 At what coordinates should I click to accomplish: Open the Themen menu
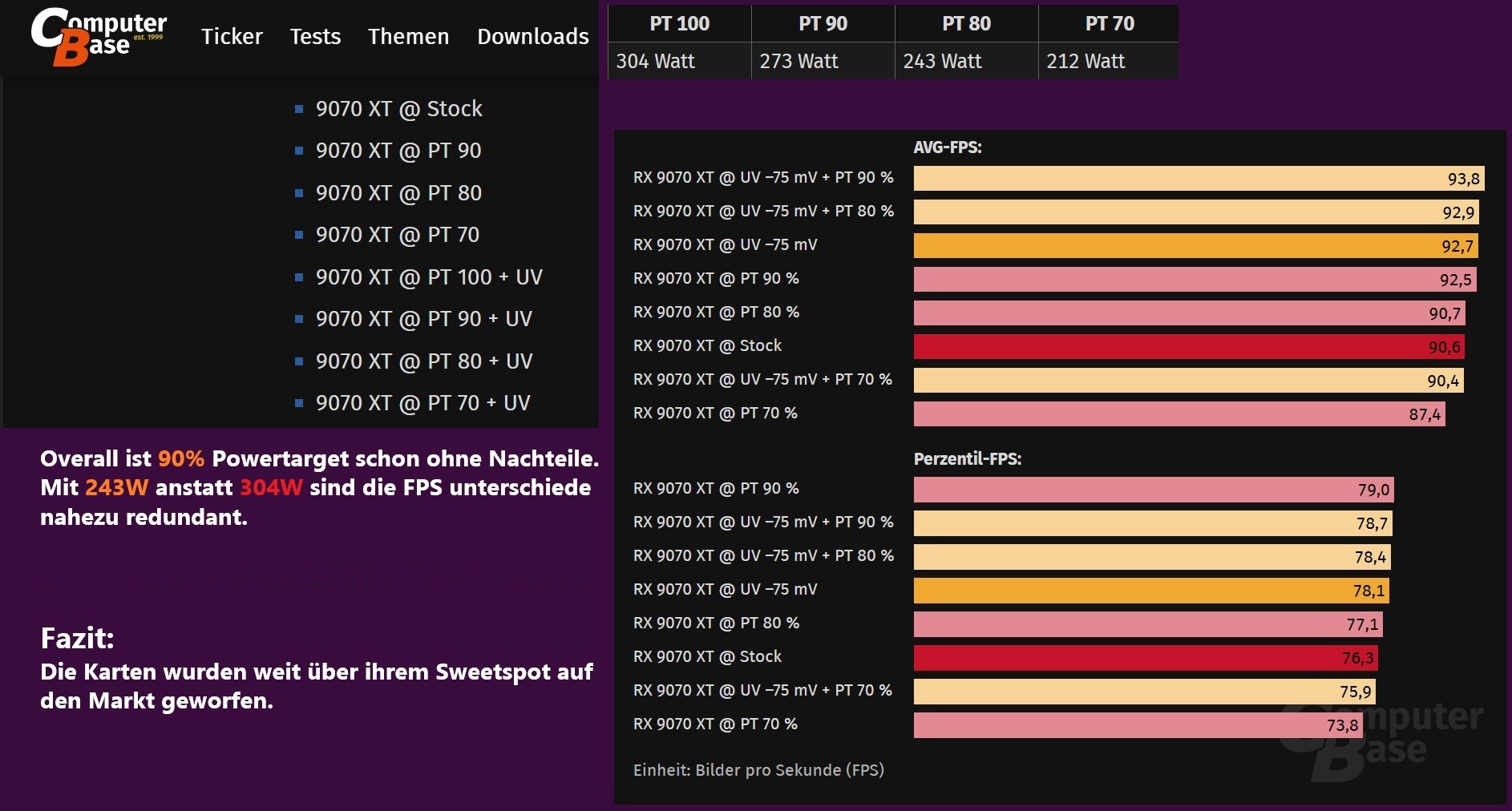tap(408, 37)
